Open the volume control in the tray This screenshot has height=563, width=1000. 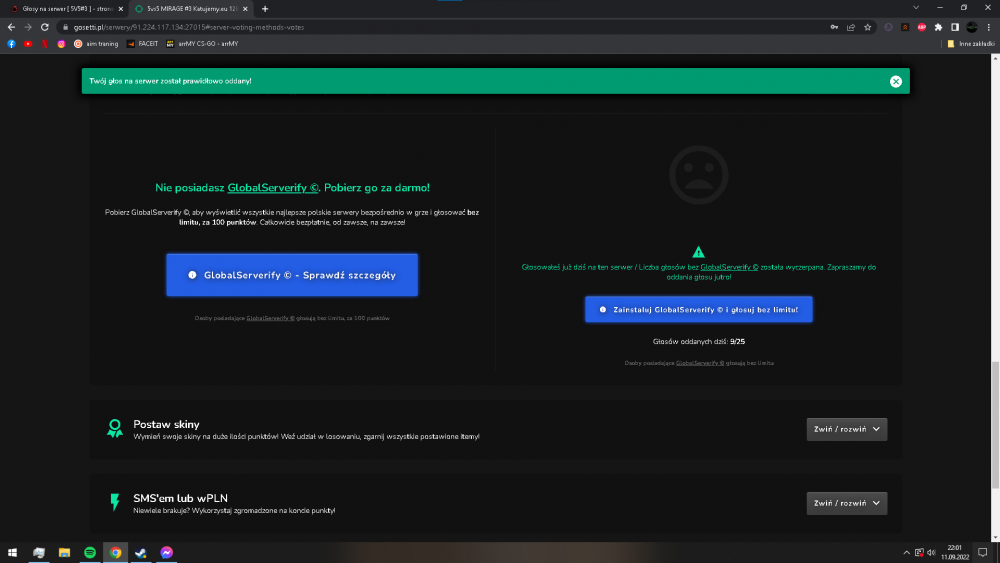[931, 553]
